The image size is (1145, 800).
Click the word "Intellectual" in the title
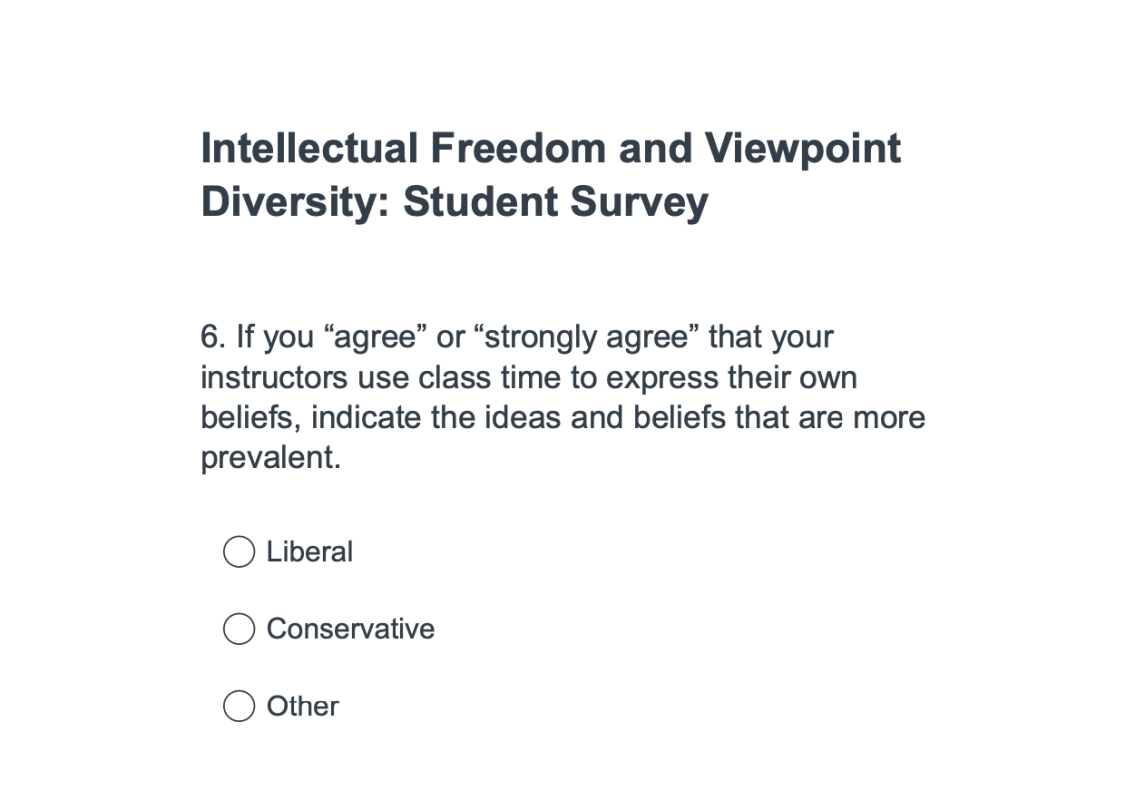310,148
